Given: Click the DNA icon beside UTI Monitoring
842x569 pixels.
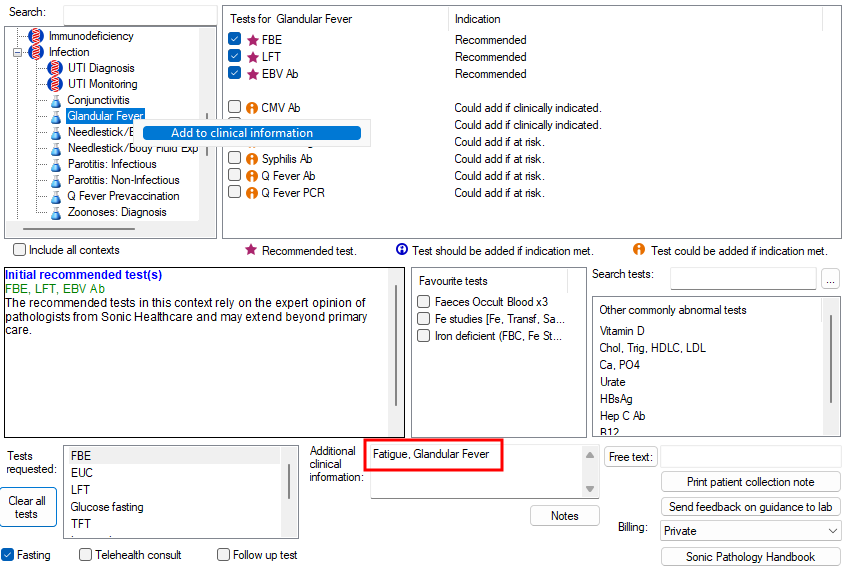Looking at the screenshot, I should coord(55,84).
